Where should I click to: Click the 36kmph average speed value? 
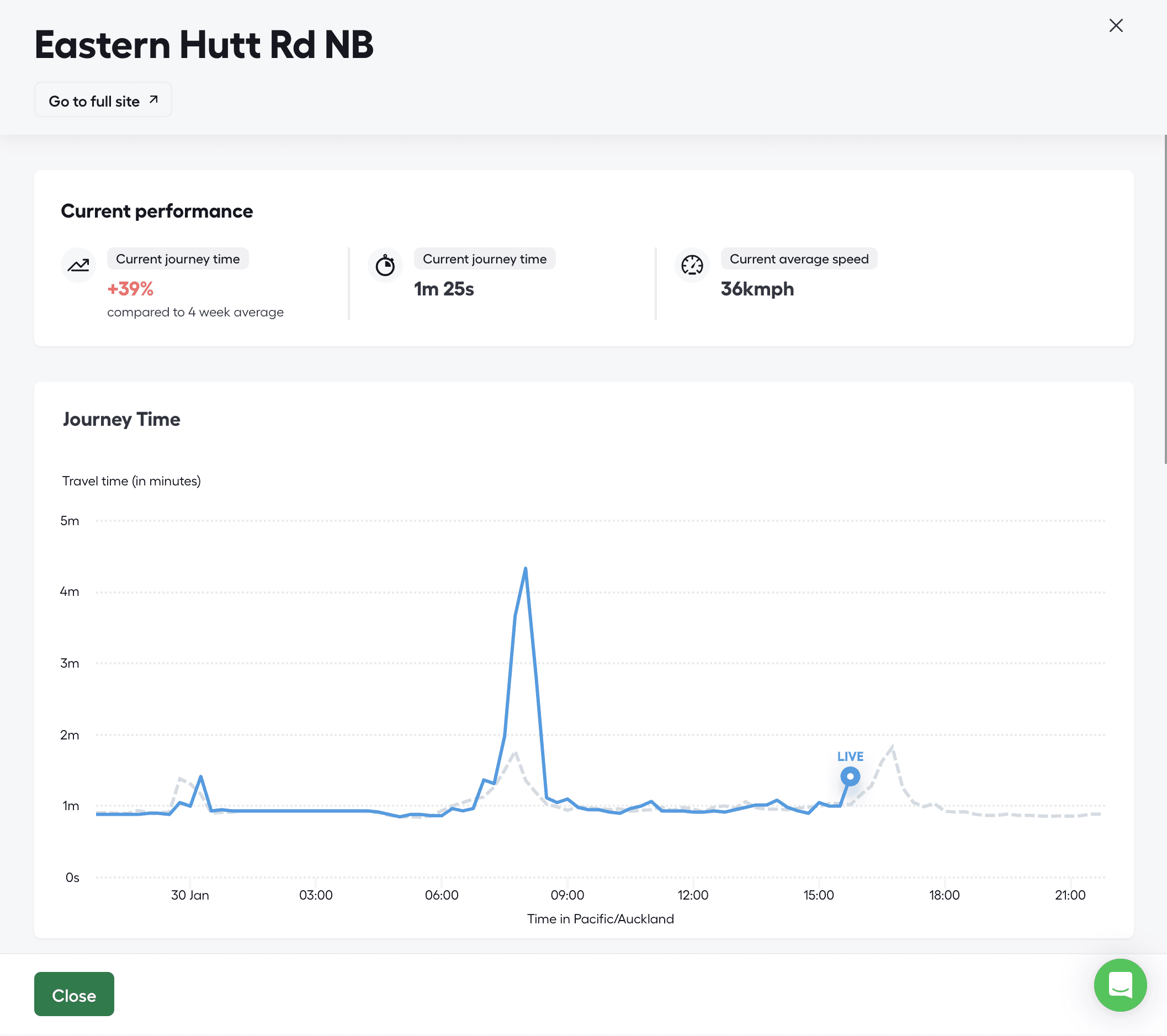point(757,289)
